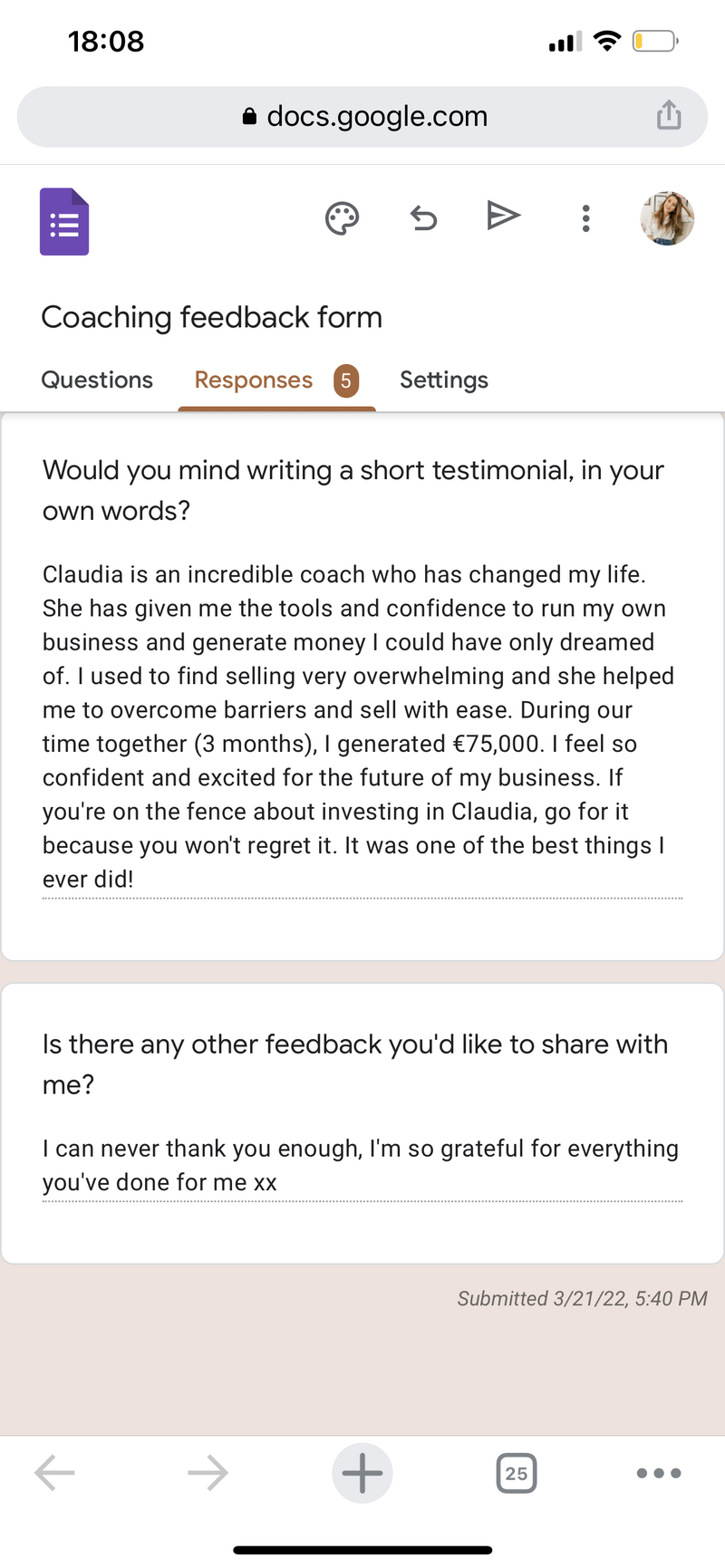The height and width of the screenshot is (1568, 725).
Task: Switch to the Questions tab
Action: 97,380
